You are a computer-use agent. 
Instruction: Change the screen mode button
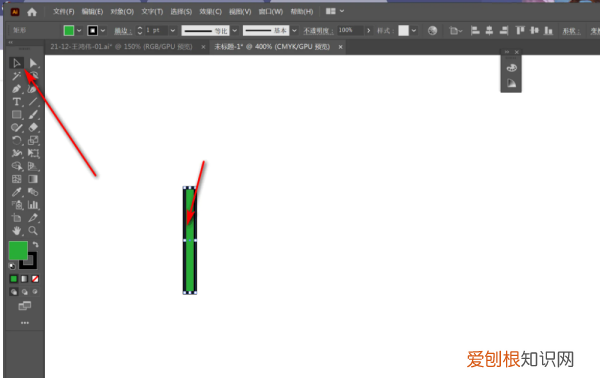24,306
